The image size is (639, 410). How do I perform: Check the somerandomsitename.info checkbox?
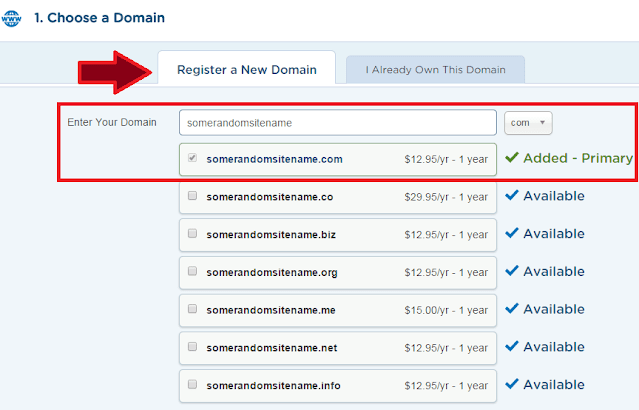(192, 384)
